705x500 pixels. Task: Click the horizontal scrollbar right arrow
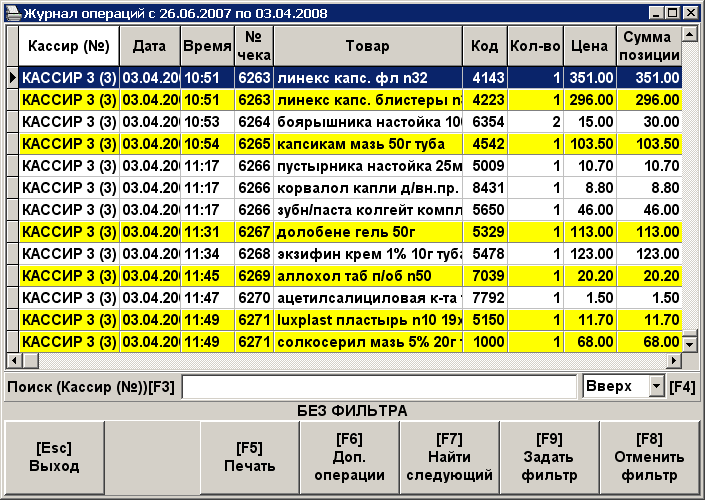673,360
